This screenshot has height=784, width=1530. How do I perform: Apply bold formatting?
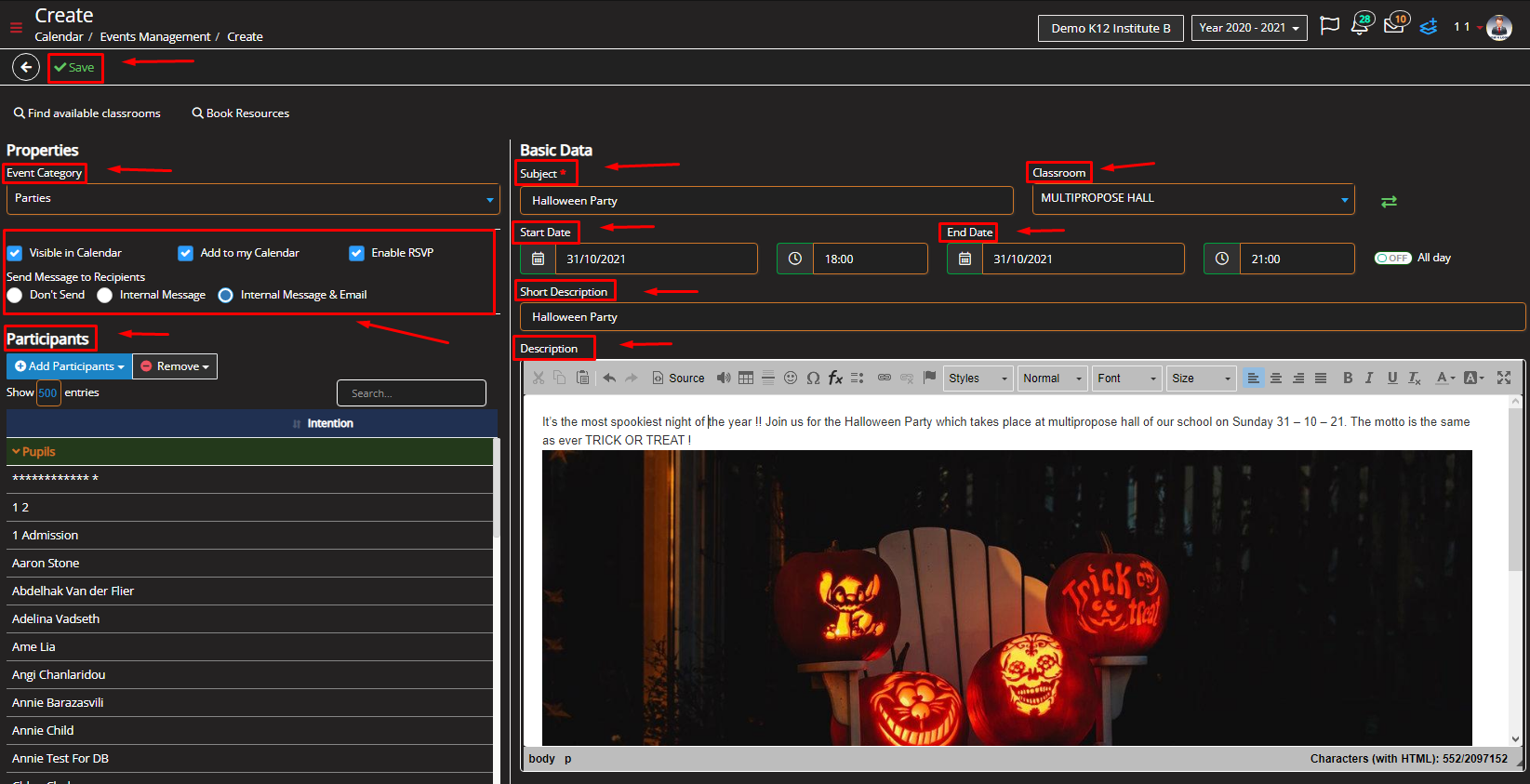tap(1348, 378)
